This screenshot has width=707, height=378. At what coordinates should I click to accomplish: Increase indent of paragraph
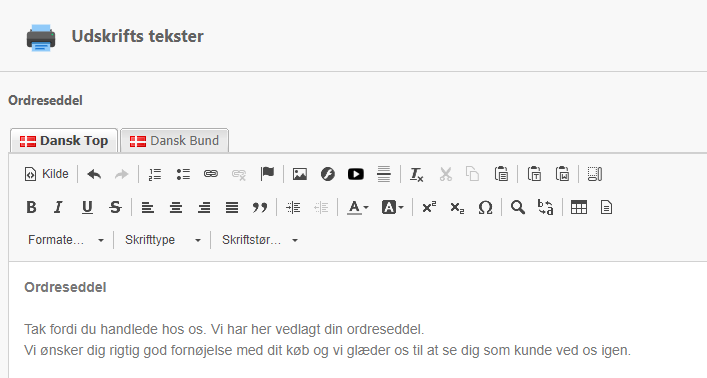click(293, 207)
